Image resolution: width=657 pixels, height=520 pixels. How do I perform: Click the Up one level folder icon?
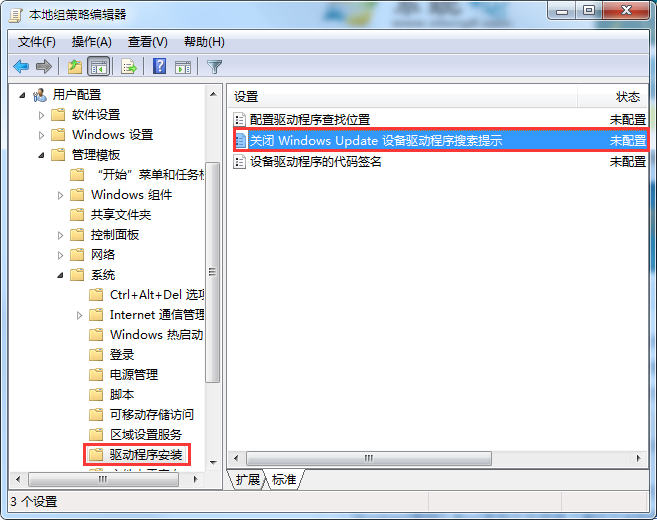[x=75, y=67]
